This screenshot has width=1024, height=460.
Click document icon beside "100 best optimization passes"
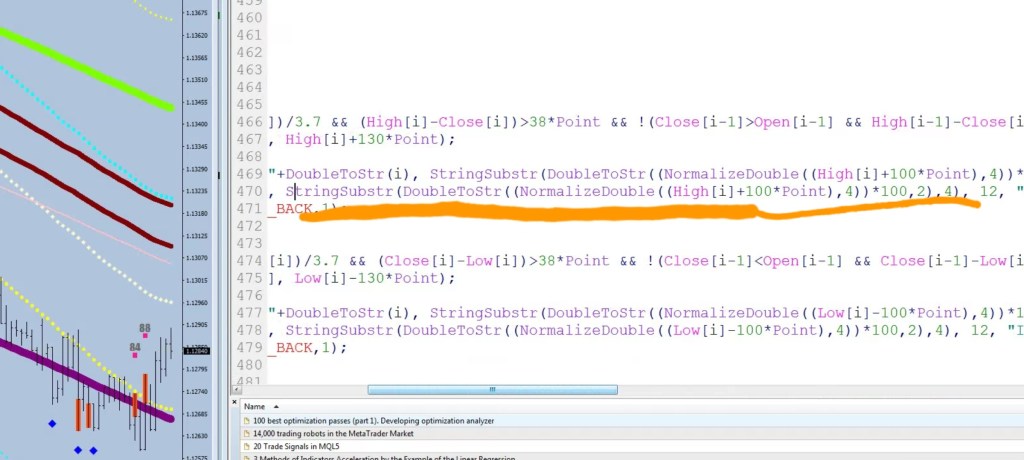tap(247, 421)
